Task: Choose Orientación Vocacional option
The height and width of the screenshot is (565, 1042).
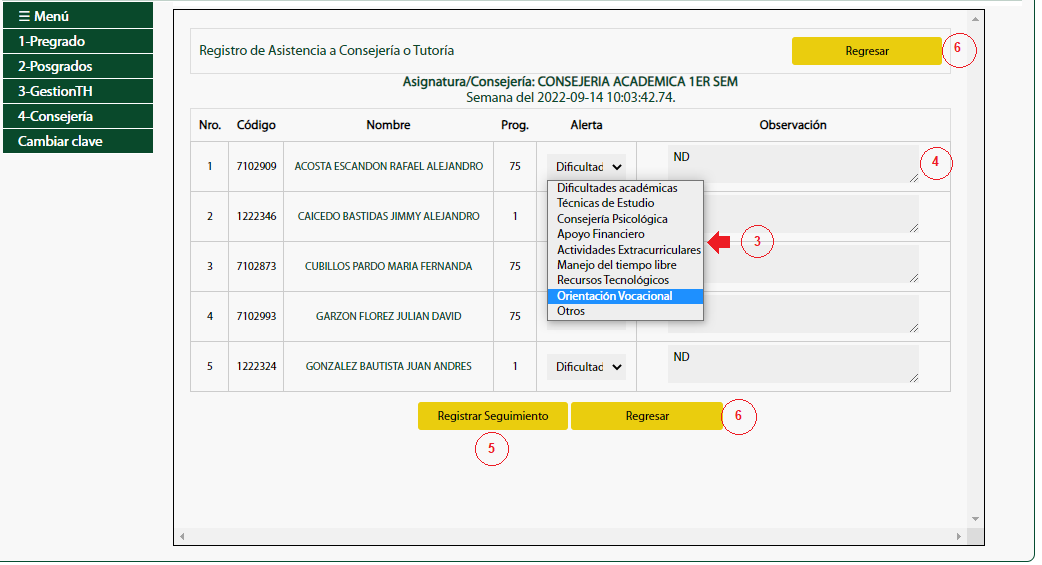Action: tap(625, 296)
